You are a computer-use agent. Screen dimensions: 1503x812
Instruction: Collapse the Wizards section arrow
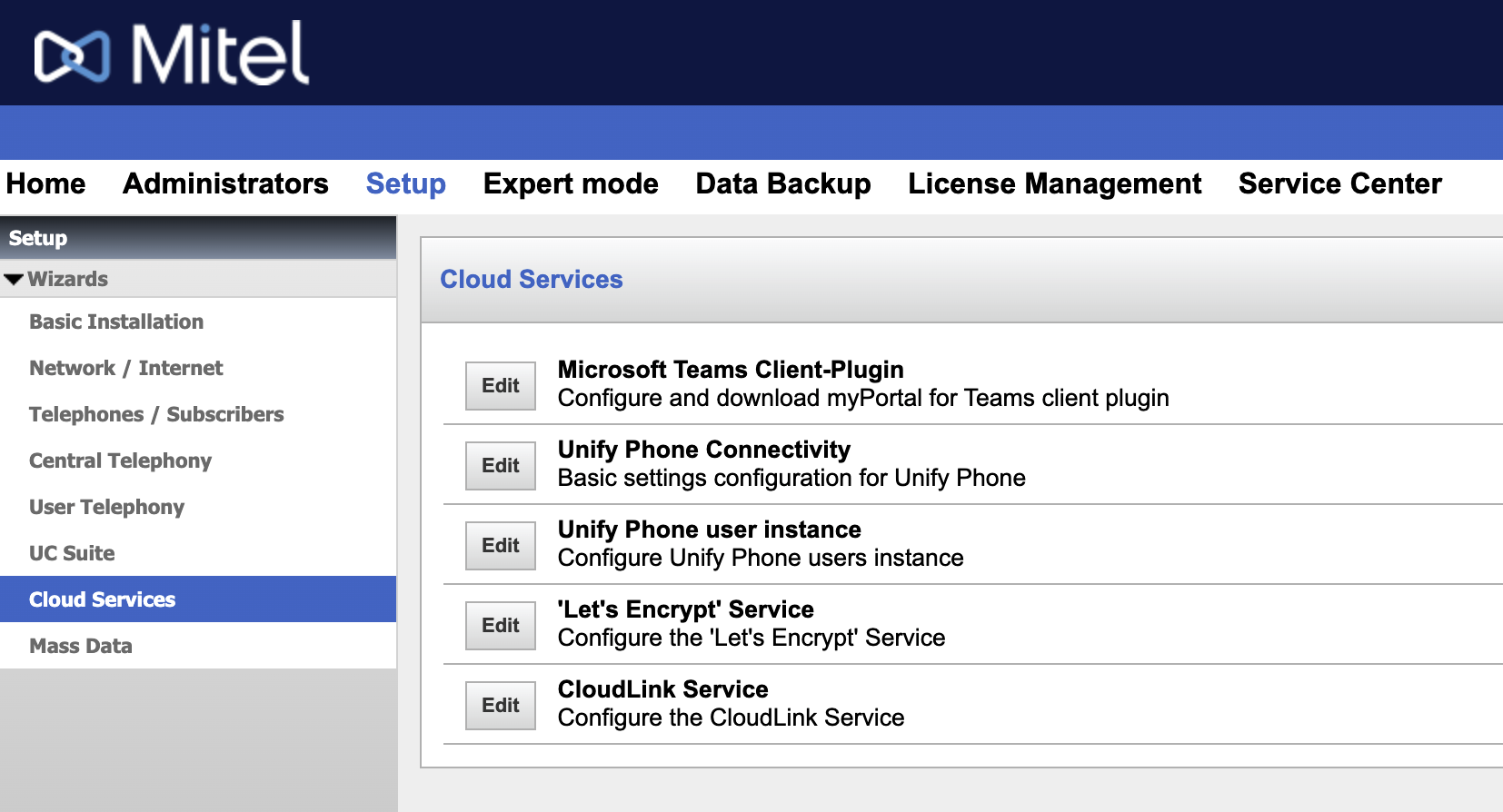point(14,280)
